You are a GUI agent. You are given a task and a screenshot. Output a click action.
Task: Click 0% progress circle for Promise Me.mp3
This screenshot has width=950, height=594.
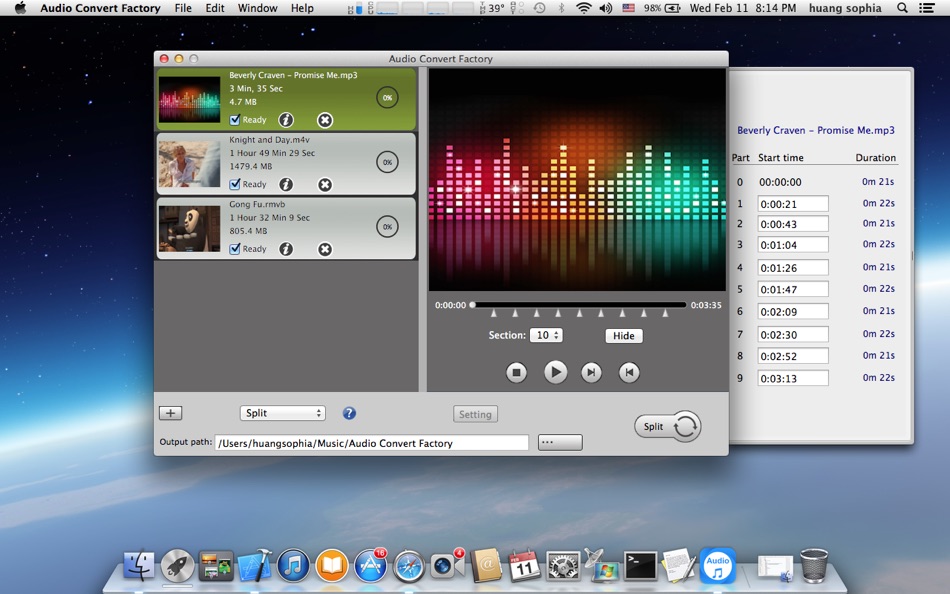(x=387, y=98)
